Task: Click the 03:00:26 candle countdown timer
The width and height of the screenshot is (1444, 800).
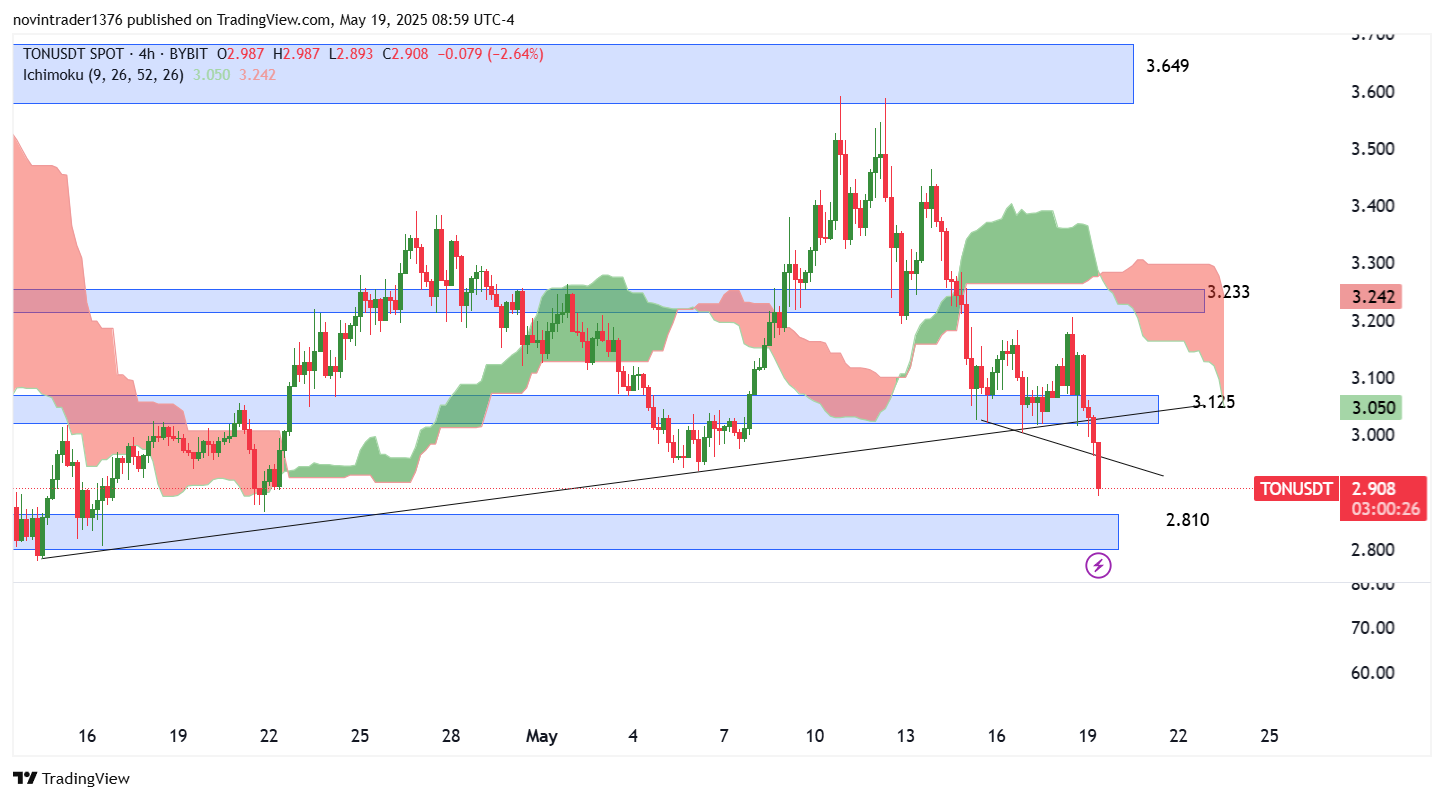Action: pyautogui.click(x=1384, y=509)
